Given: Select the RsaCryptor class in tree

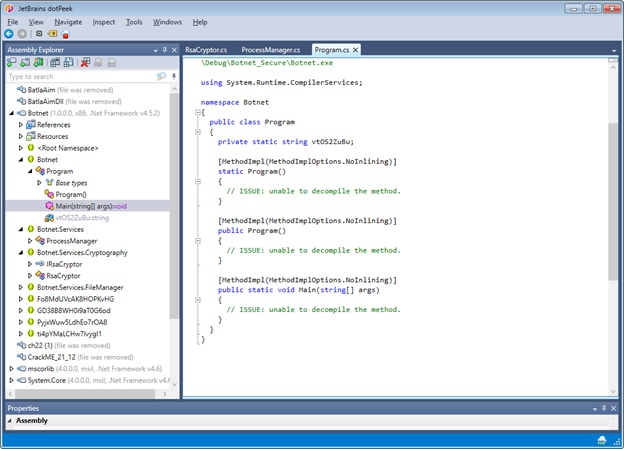Looking at the screenshot, I should point(63,275).
